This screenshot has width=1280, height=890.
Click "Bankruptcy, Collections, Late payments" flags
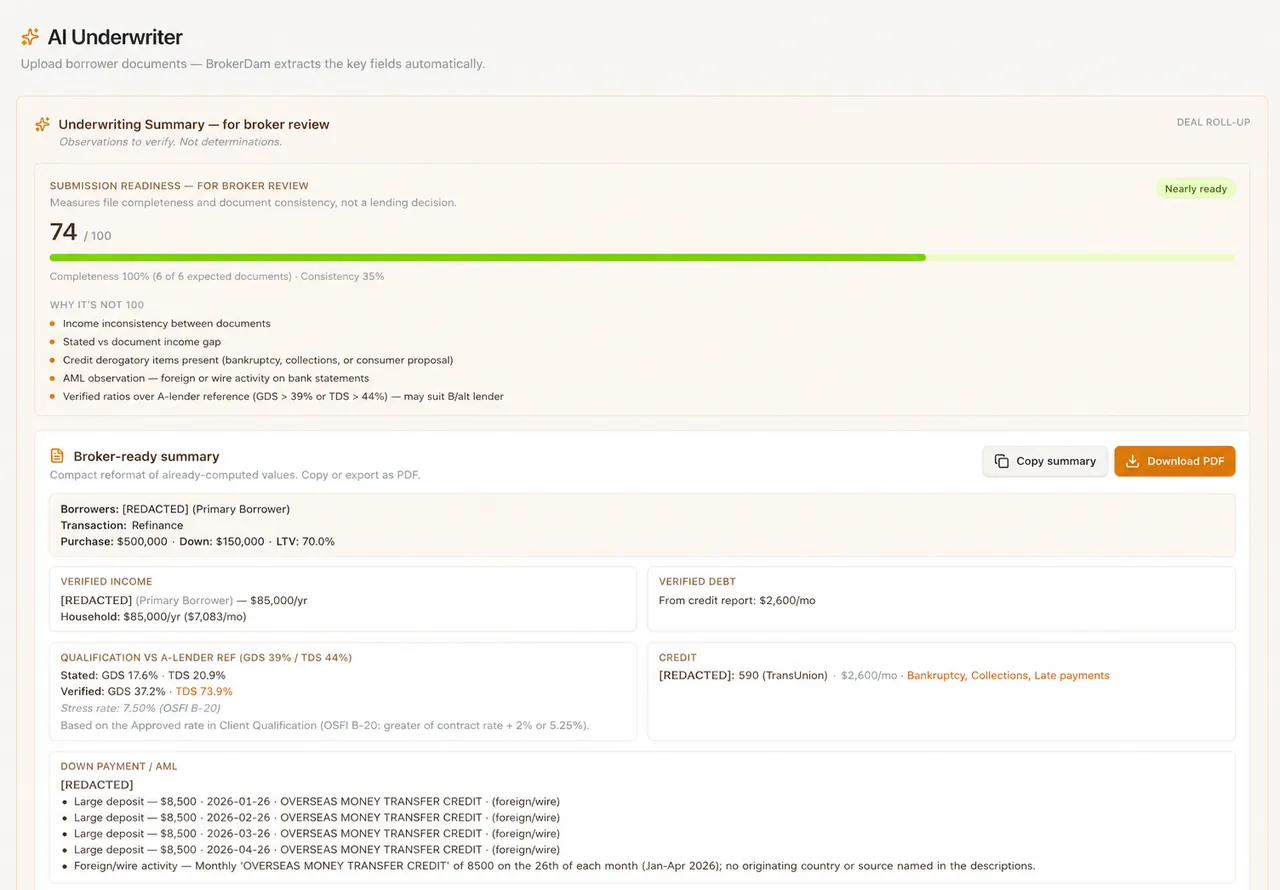click(x=1008, y=675)
